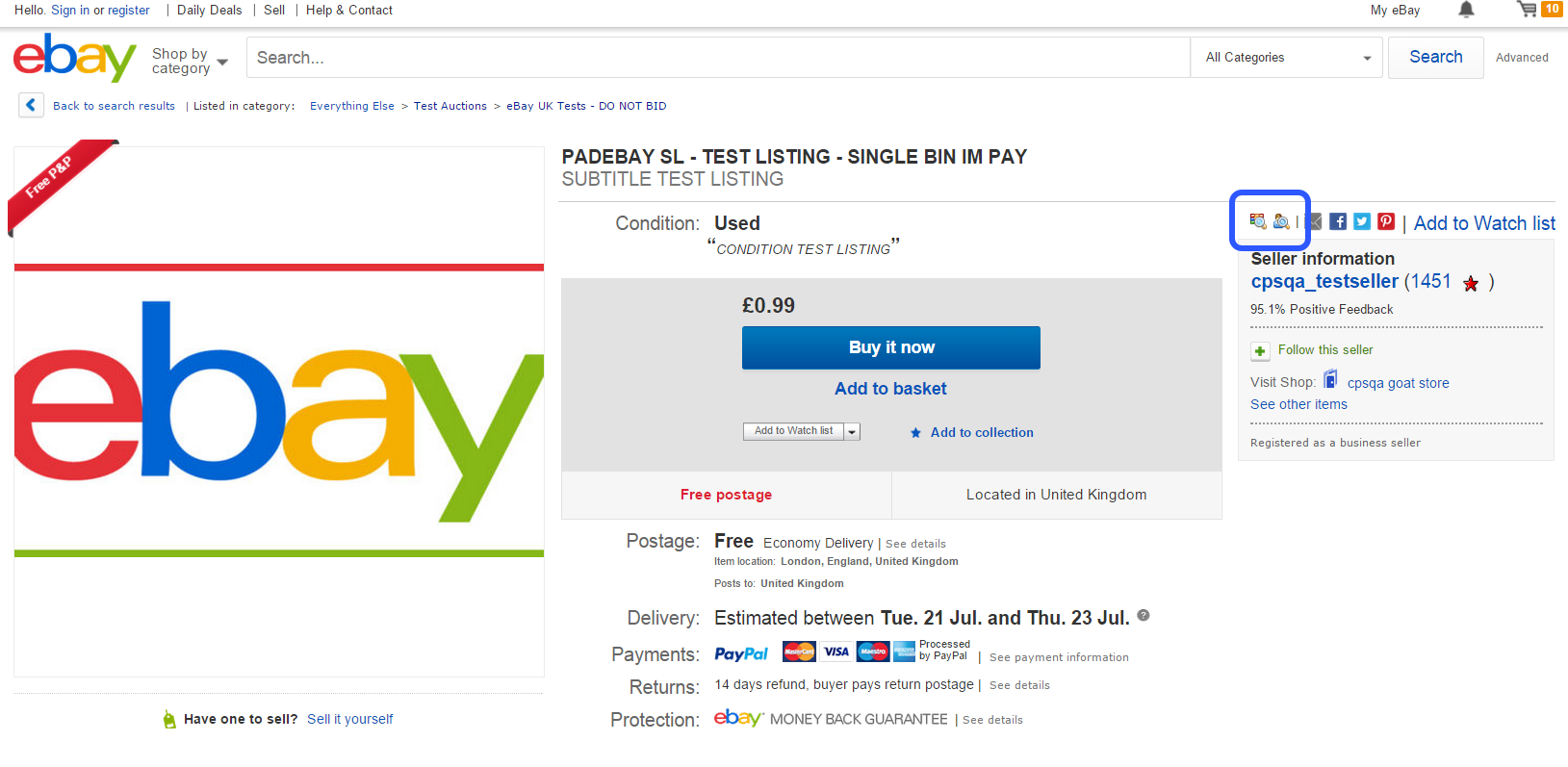1568x767 pixels.
Task: Click inside the search input field
Action: [717, 57]
